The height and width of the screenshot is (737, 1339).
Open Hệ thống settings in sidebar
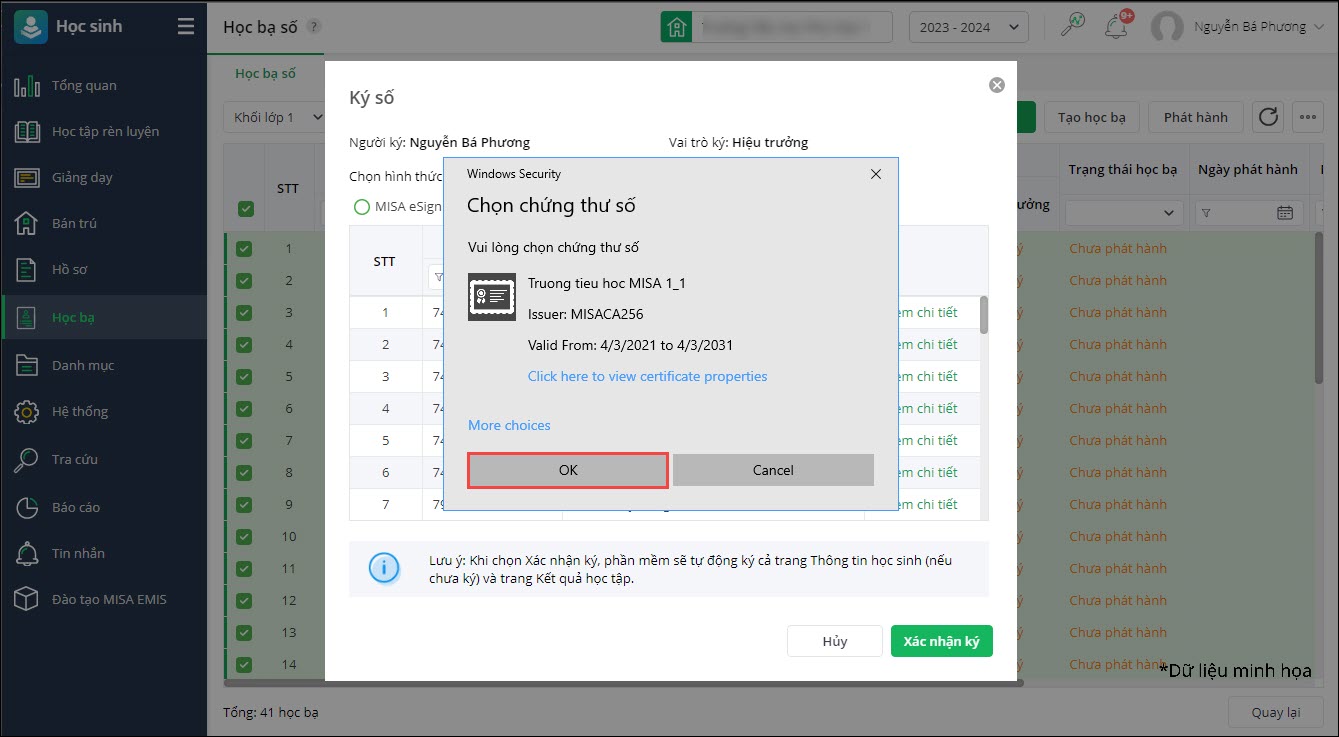click(103, 412)
